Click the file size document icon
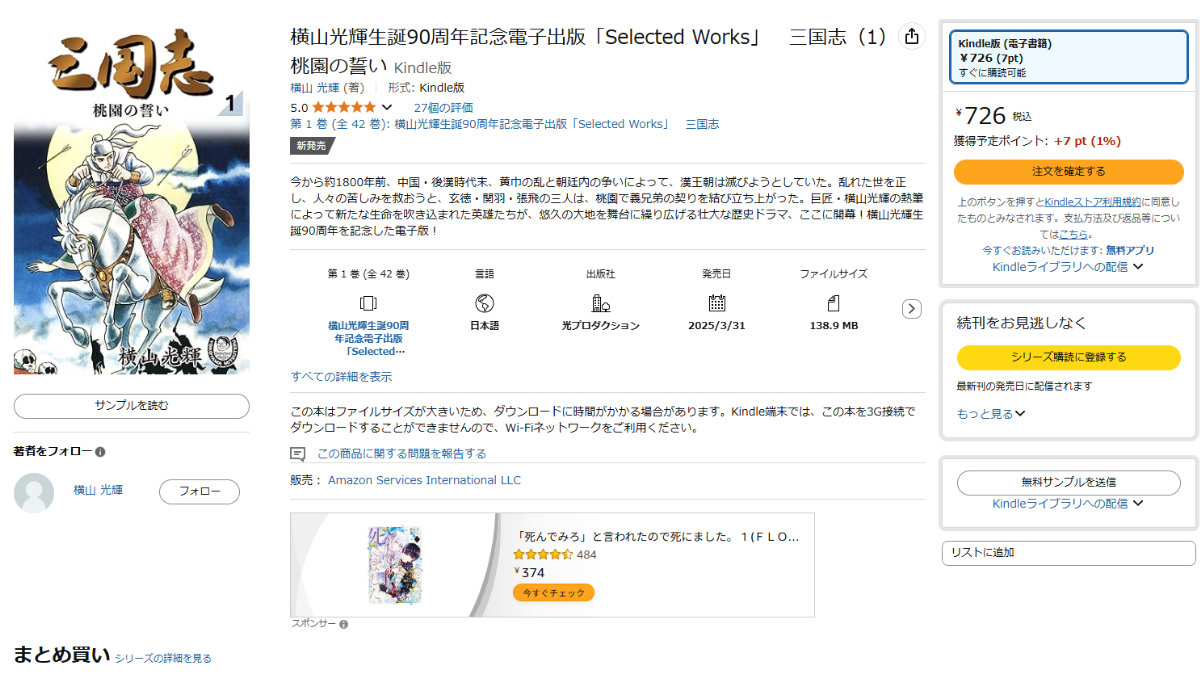Screen dimensions: 1200x675 click(x=833, y=303)
